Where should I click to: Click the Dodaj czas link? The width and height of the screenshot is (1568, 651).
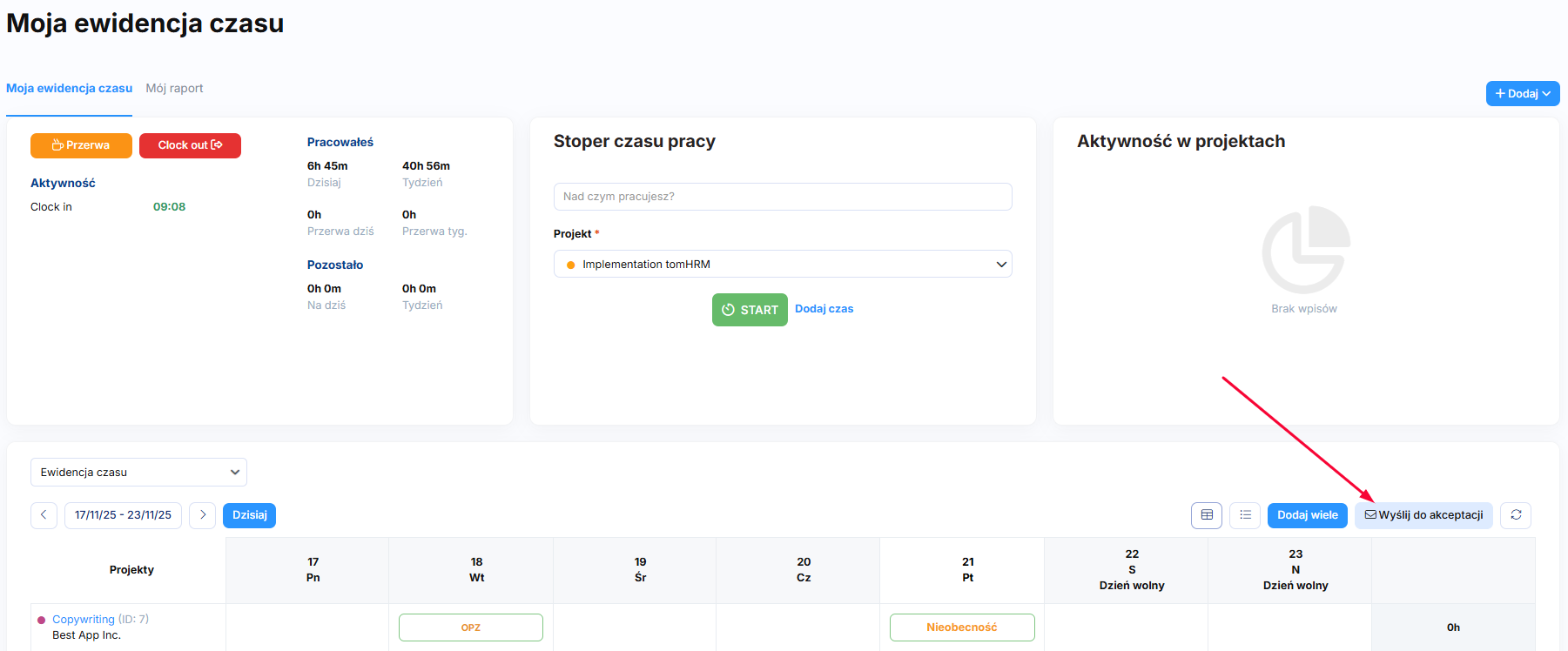coord(824,309)
